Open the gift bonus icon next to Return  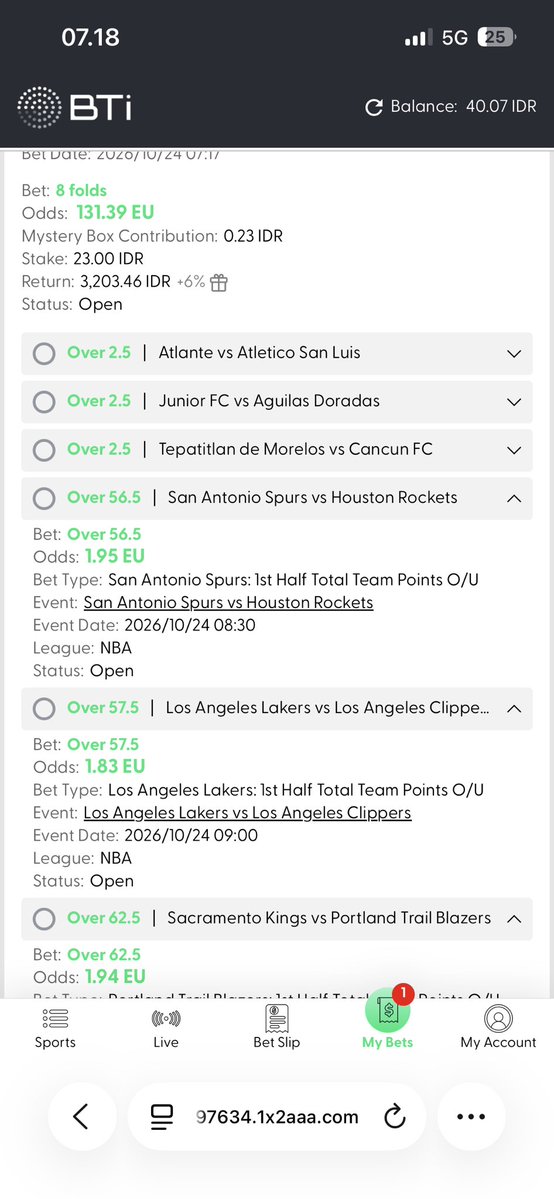pos(219,282)
